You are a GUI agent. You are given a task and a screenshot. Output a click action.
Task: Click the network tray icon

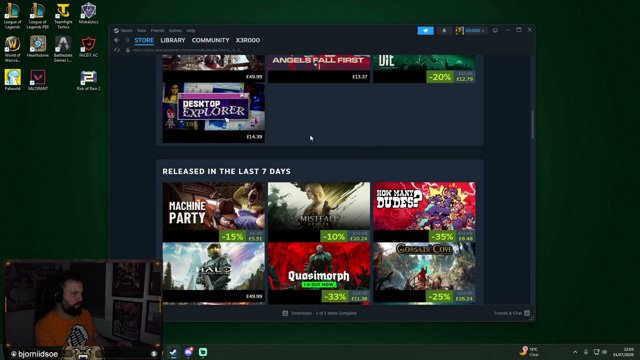tap(596, 352)
